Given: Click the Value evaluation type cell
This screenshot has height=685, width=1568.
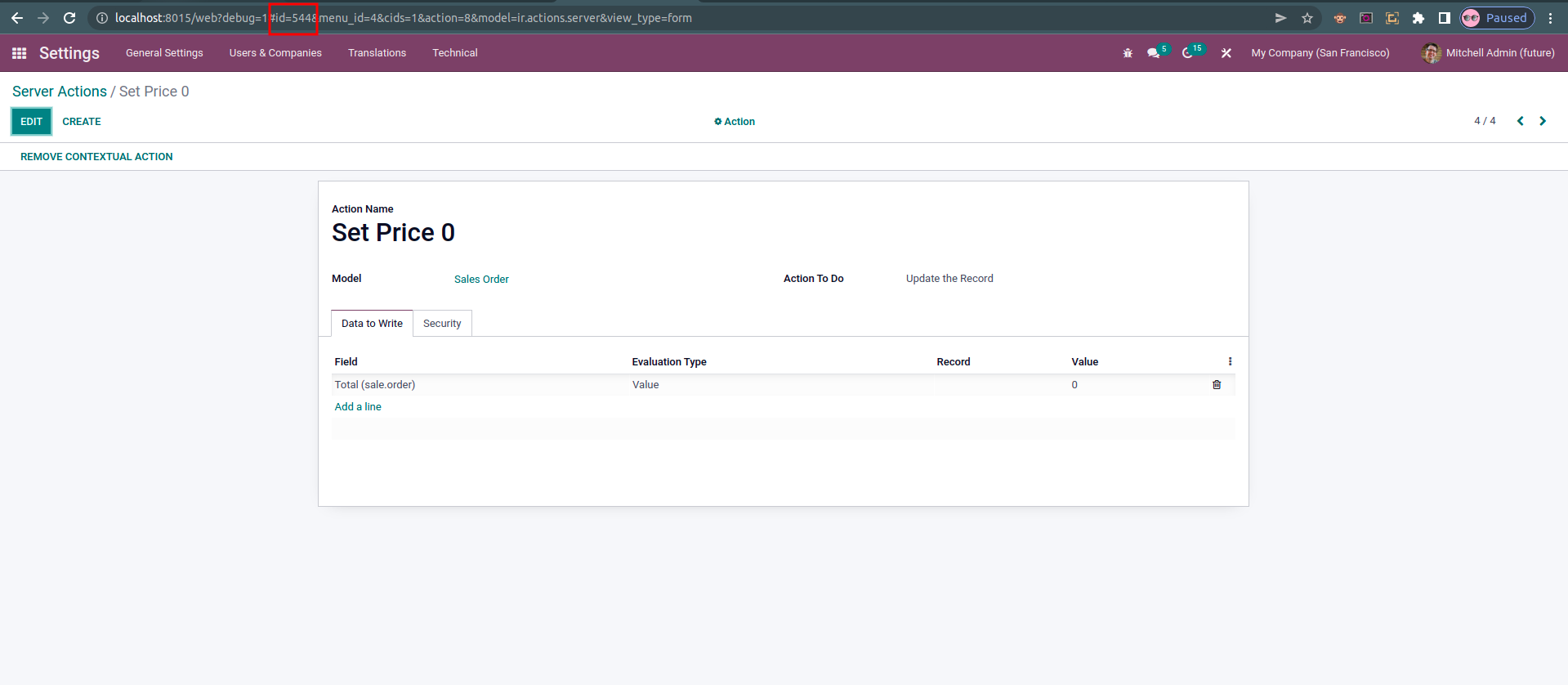Looking at the screenshot, I should click(x=646, y=385).
